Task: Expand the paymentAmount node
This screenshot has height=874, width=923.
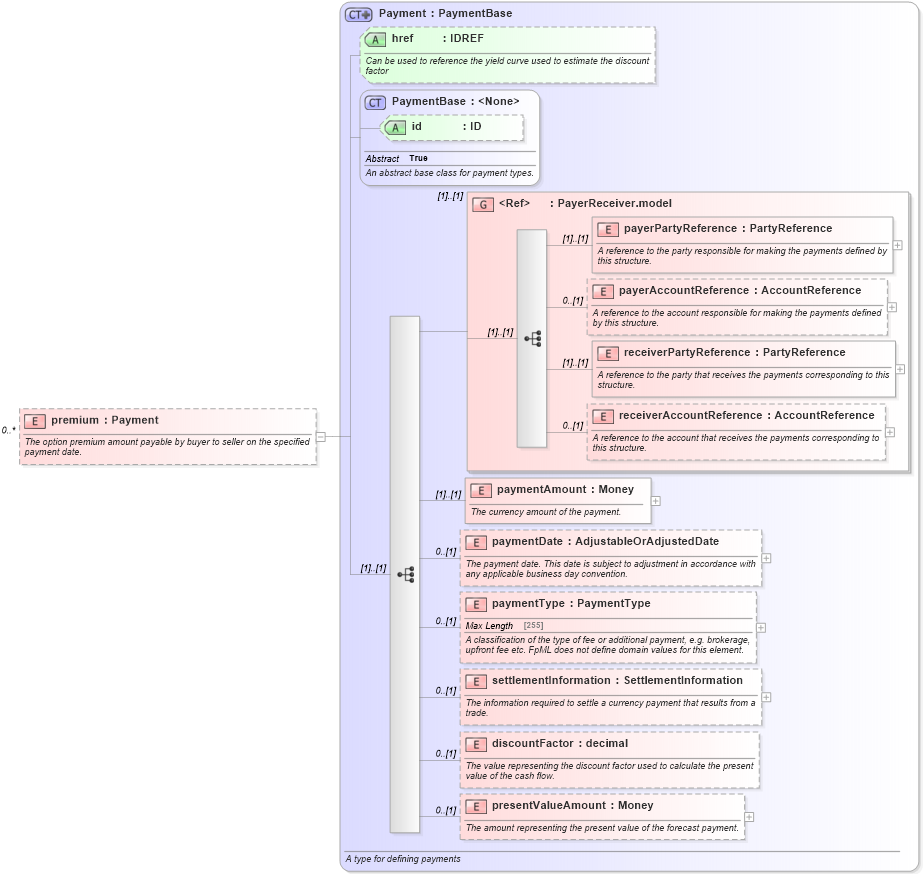Action: [656, 501]
